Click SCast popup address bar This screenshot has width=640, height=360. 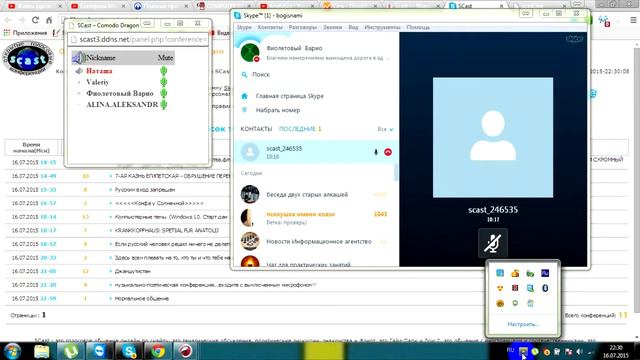[139, 39]
